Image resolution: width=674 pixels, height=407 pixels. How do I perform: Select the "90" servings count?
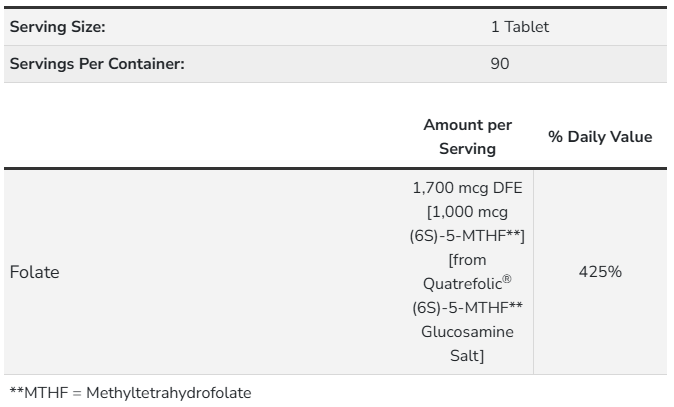coord(500,64)
